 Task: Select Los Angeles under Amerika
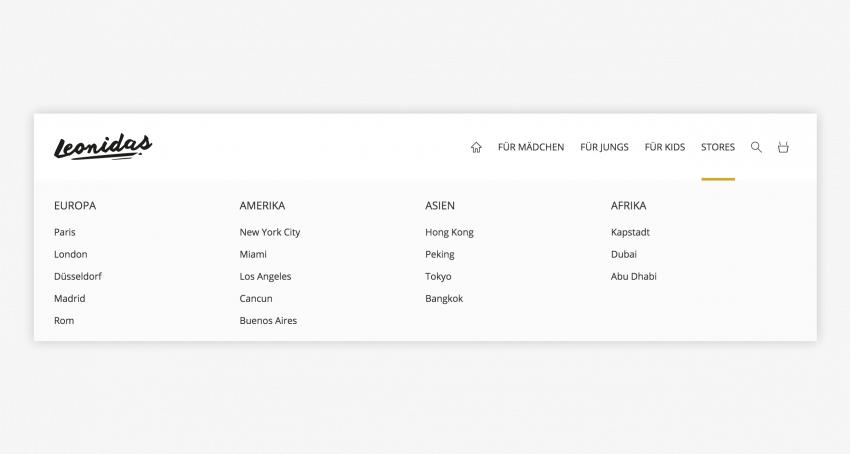tap(265, 276)
